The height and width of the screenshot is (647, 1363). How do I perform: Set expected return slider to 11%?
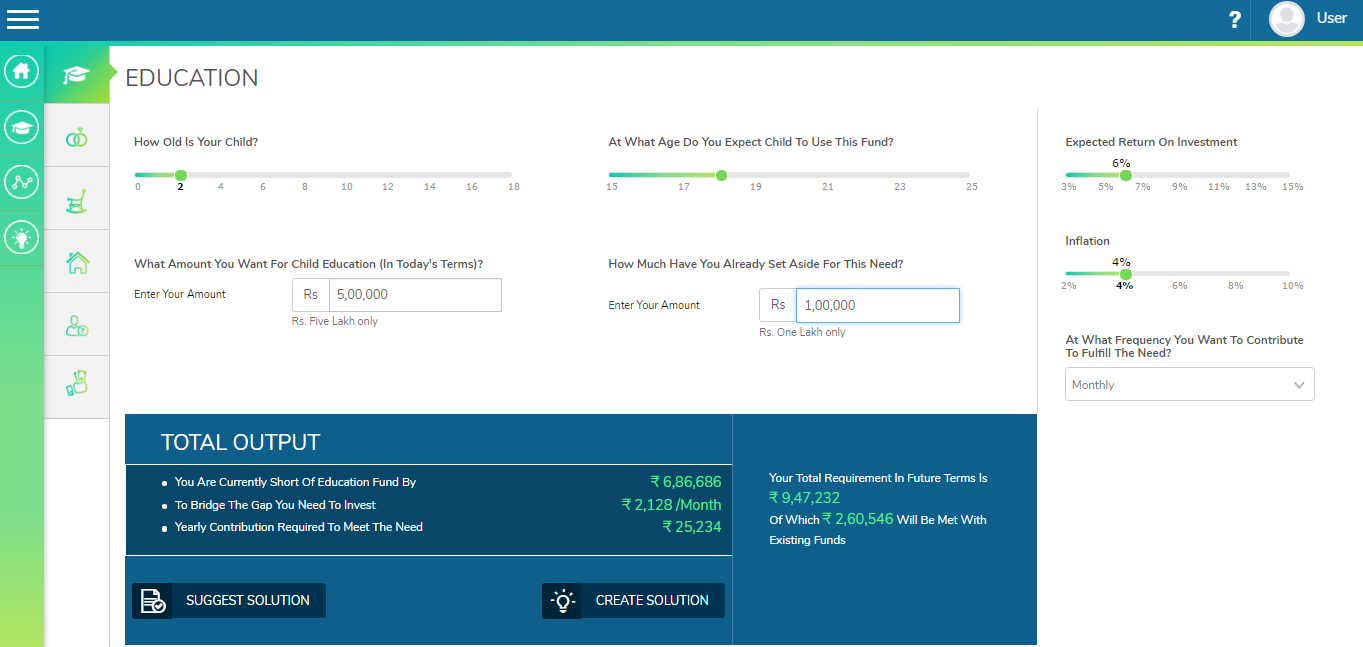pos(1218,175)
